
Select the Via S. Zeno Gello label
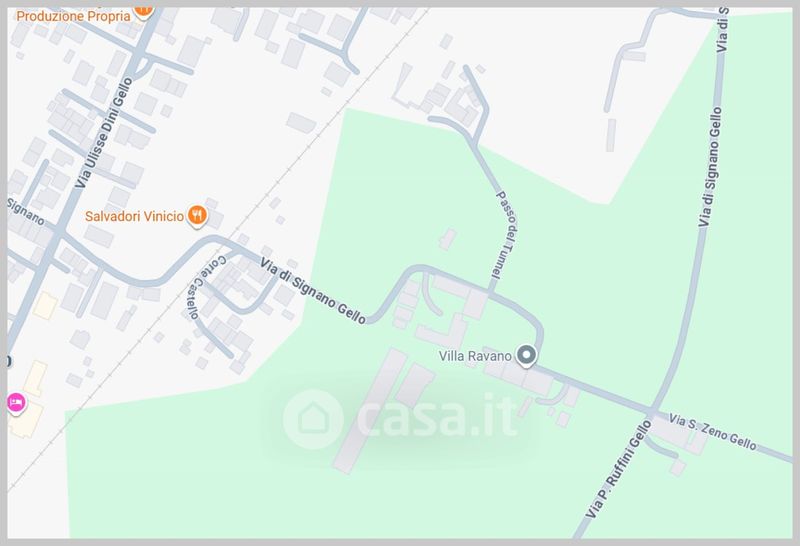[x=712, y=432]
